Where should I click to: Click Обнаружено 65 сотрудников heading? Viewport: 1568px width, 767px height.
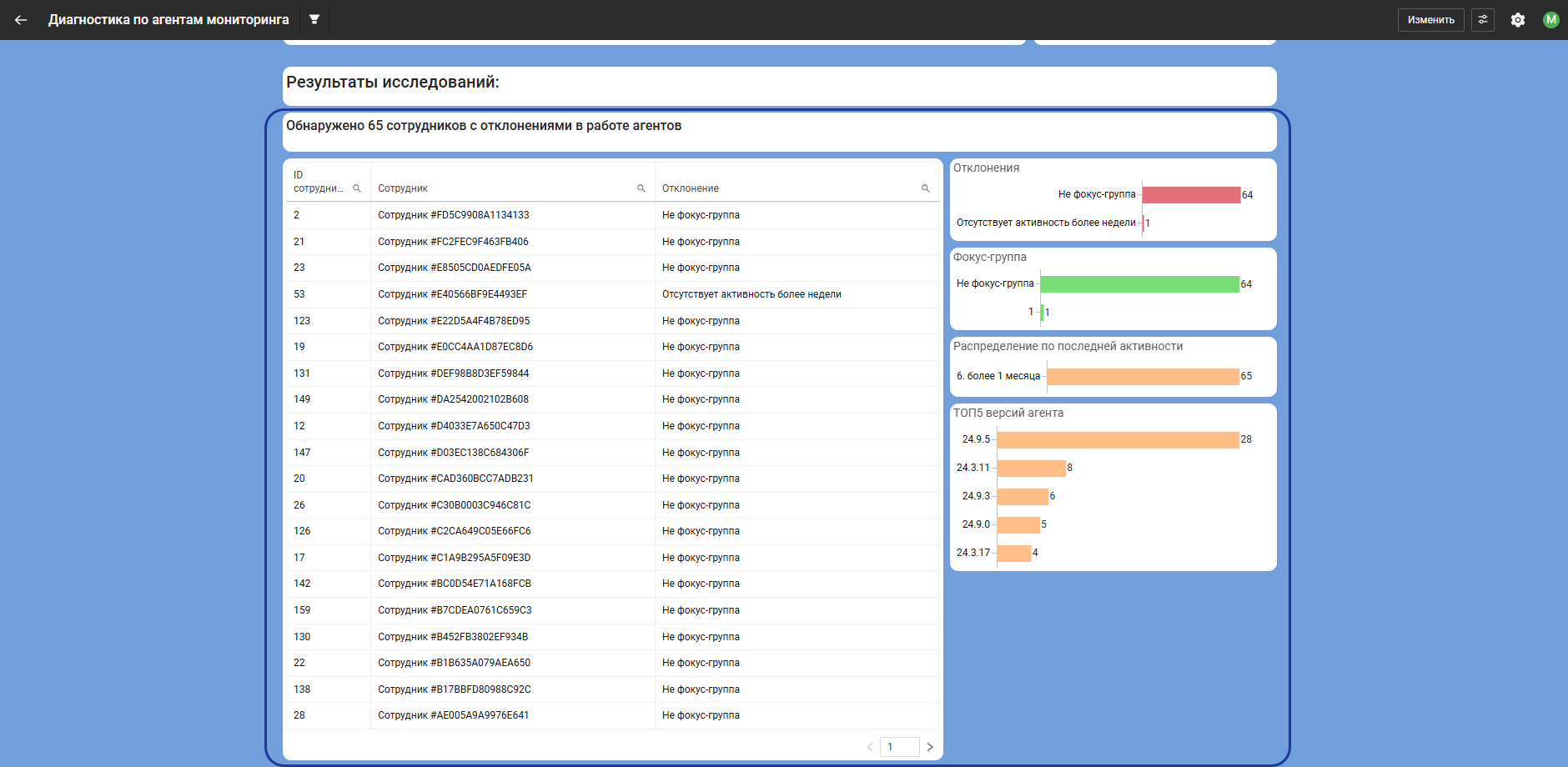point(484,126)
